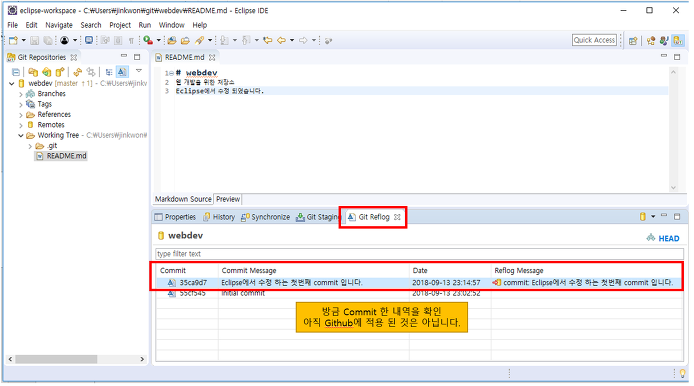Screen dimensions: 694x386
Task: Collapse the webdev repository node
Action: coord(12,83)
